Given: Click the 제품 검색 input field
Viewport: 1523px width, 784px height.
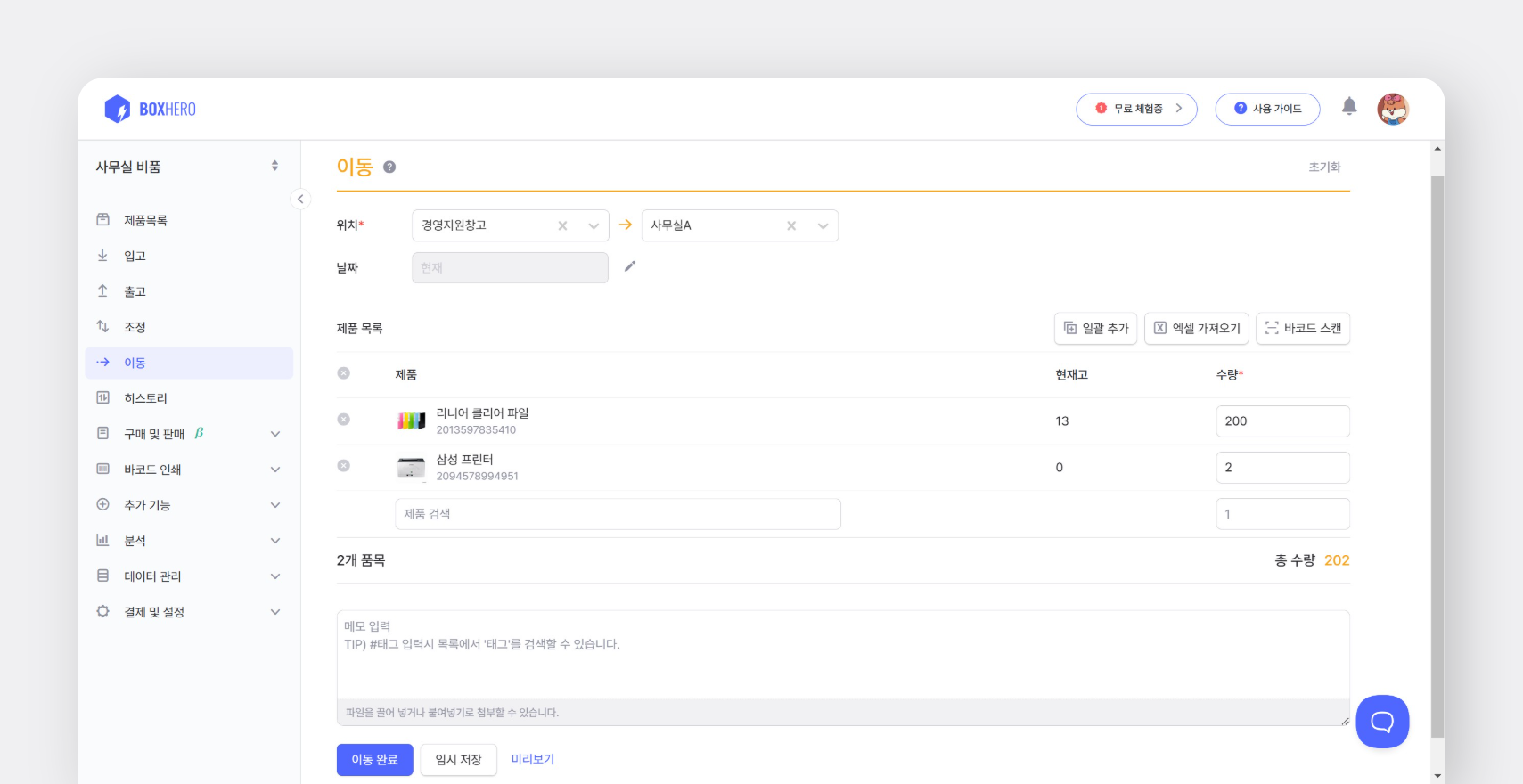Looking at the screenshot, I should (x=617, y=514).
